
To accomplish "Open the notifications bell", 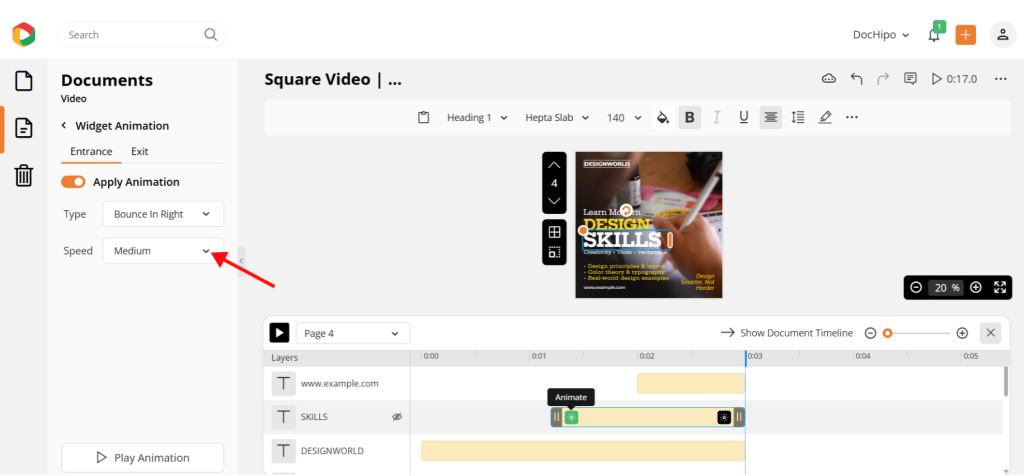I will click(x=935, y=35).
